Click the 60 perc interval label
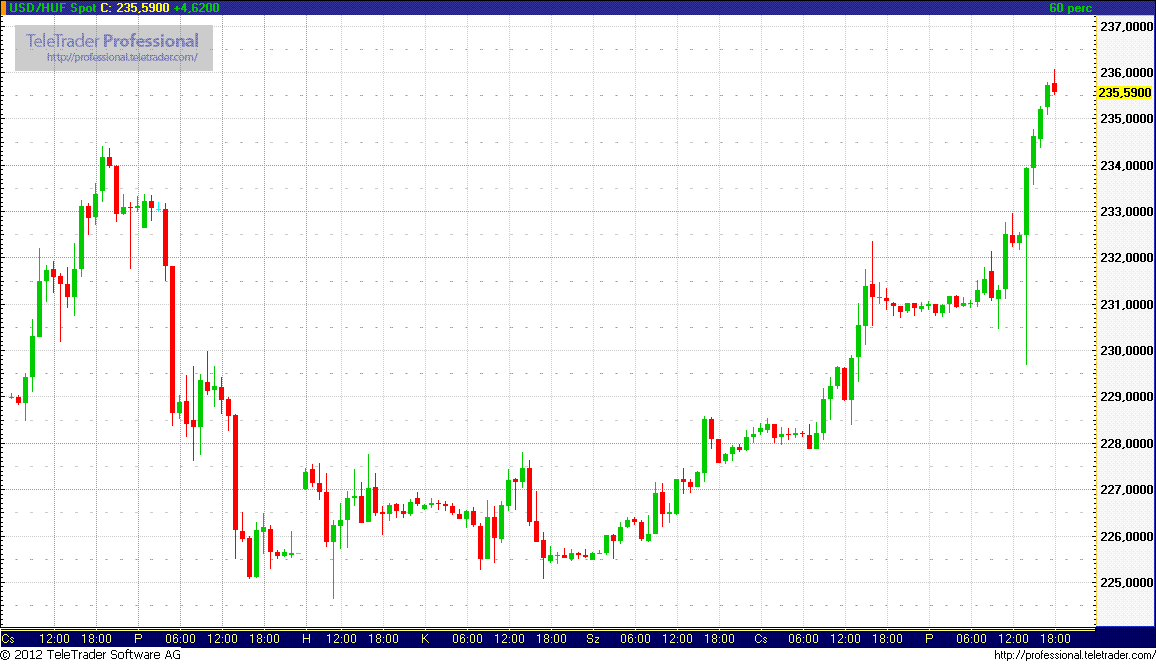The height and width of the screenshot is (664, 1156). [x=1070, y=8]
